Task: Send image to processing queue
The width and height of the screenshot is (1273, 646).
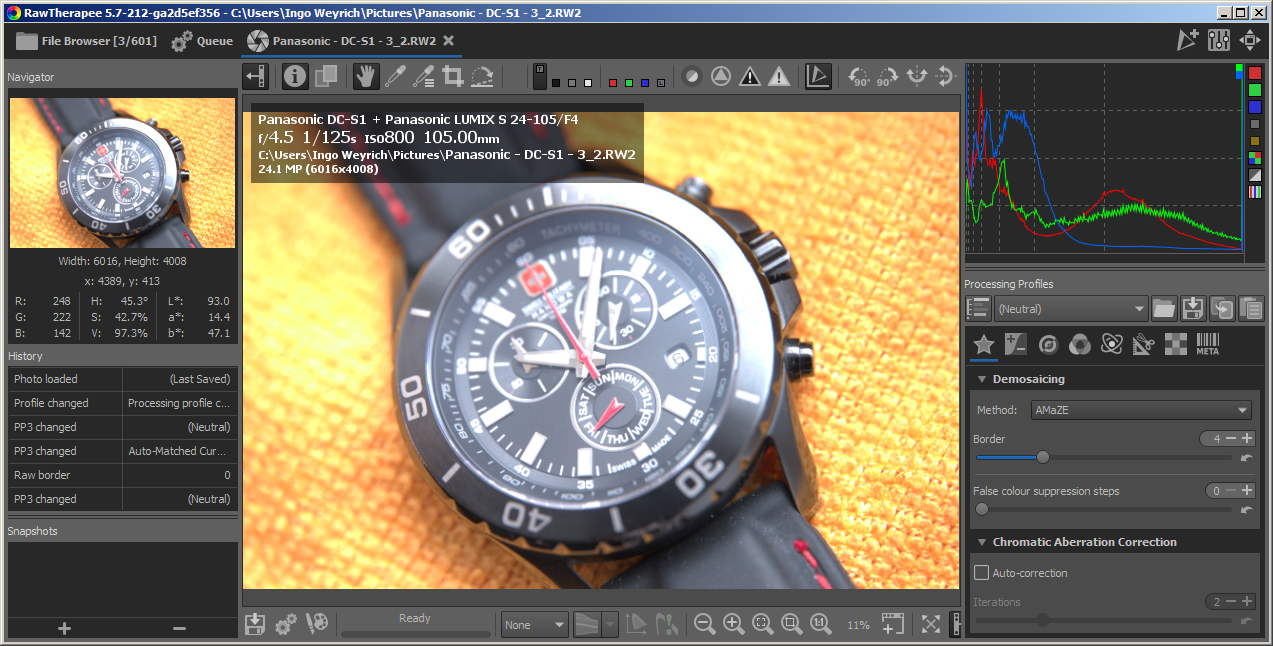Action: click(286, 624)
